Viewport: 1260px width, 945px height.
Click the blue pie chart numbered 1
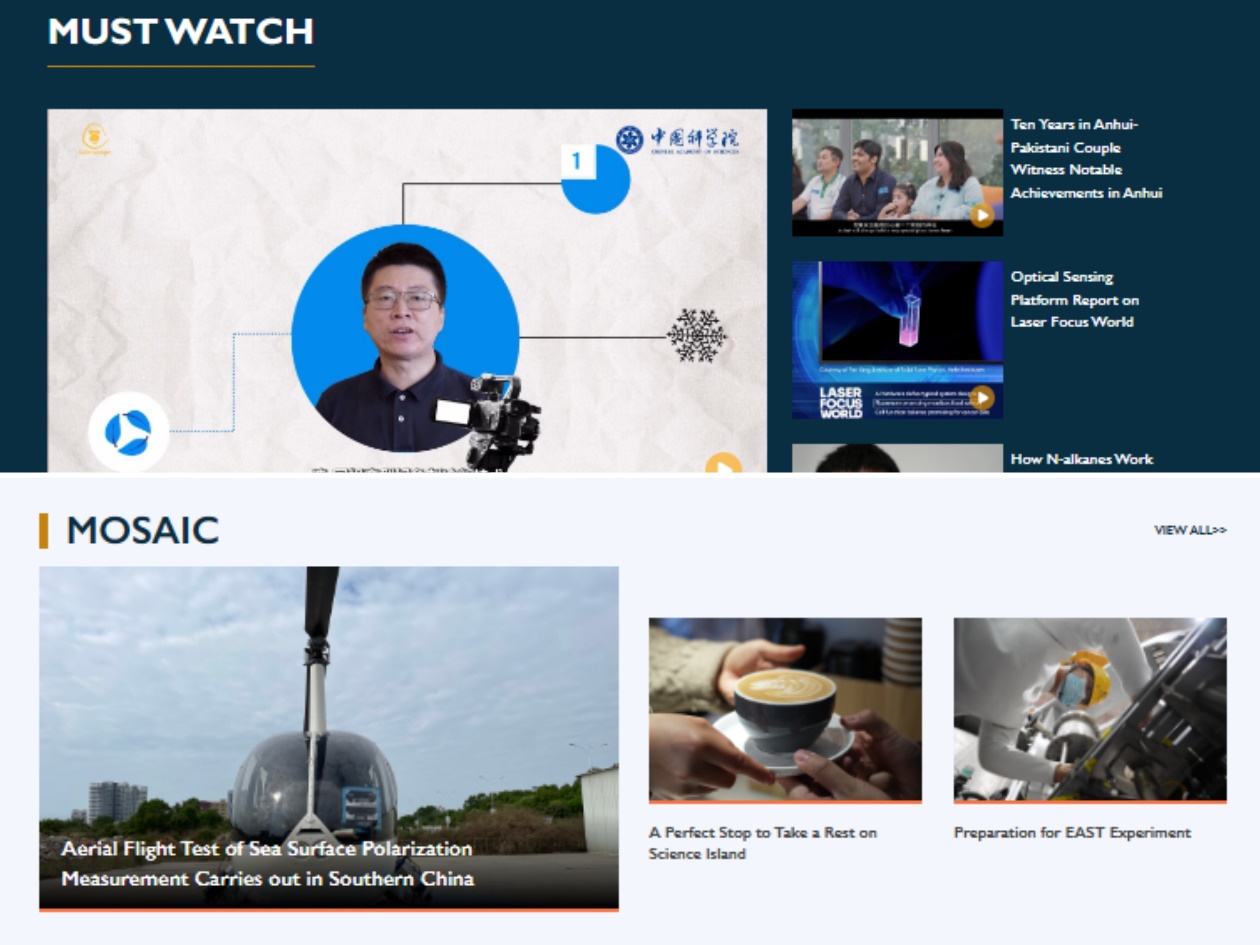click(594, 178)
